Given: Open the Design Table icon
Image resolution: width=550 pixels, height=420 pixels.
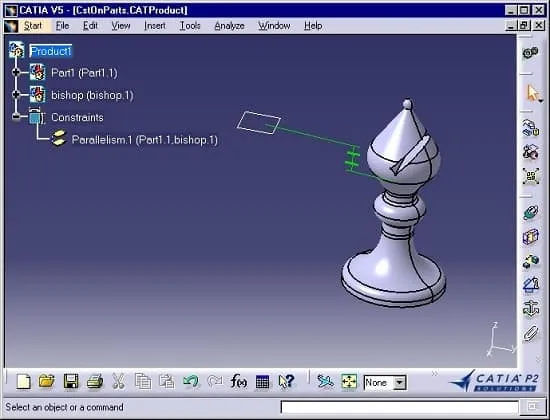Looking at the screenshot, I should point(262,382).
